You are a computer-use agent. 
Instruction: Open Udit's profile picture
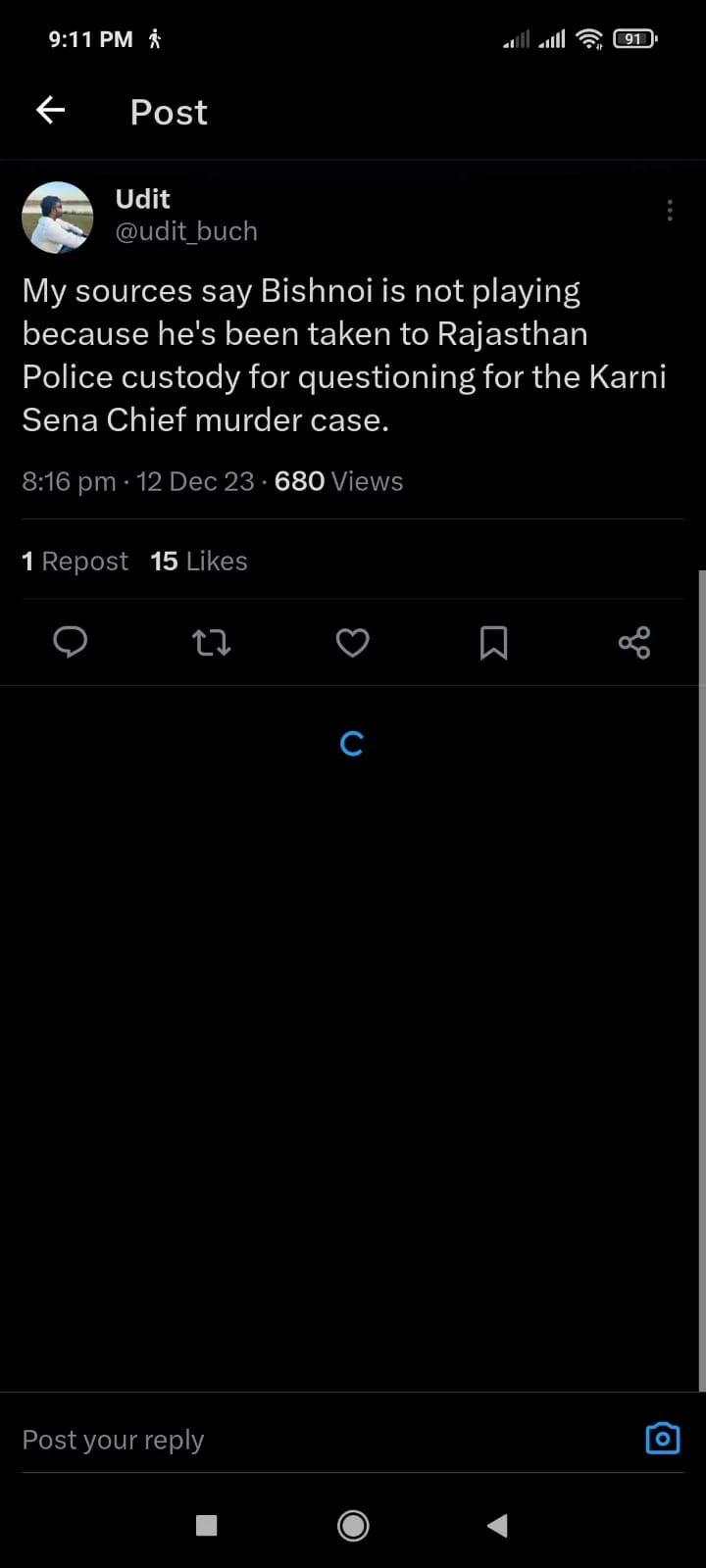pos(57,217)
